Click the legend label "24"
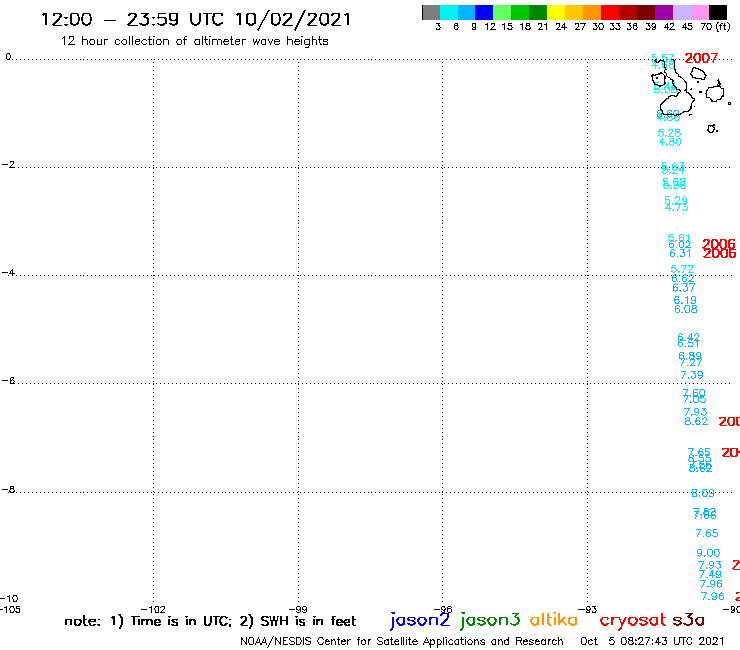This screenshot has width=740, height=650. pyautogui.click(x=561, y=26)
